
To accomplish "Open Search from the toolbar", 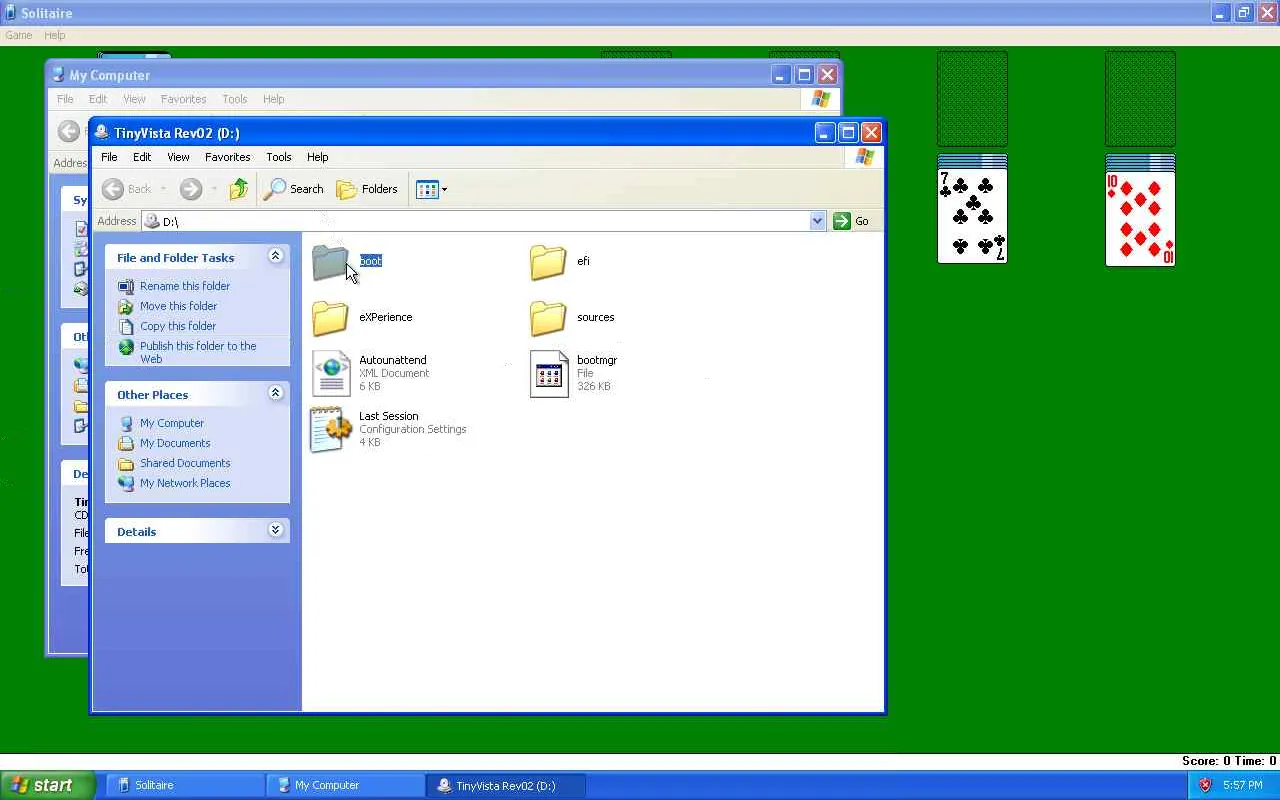I will pos(294,189).
